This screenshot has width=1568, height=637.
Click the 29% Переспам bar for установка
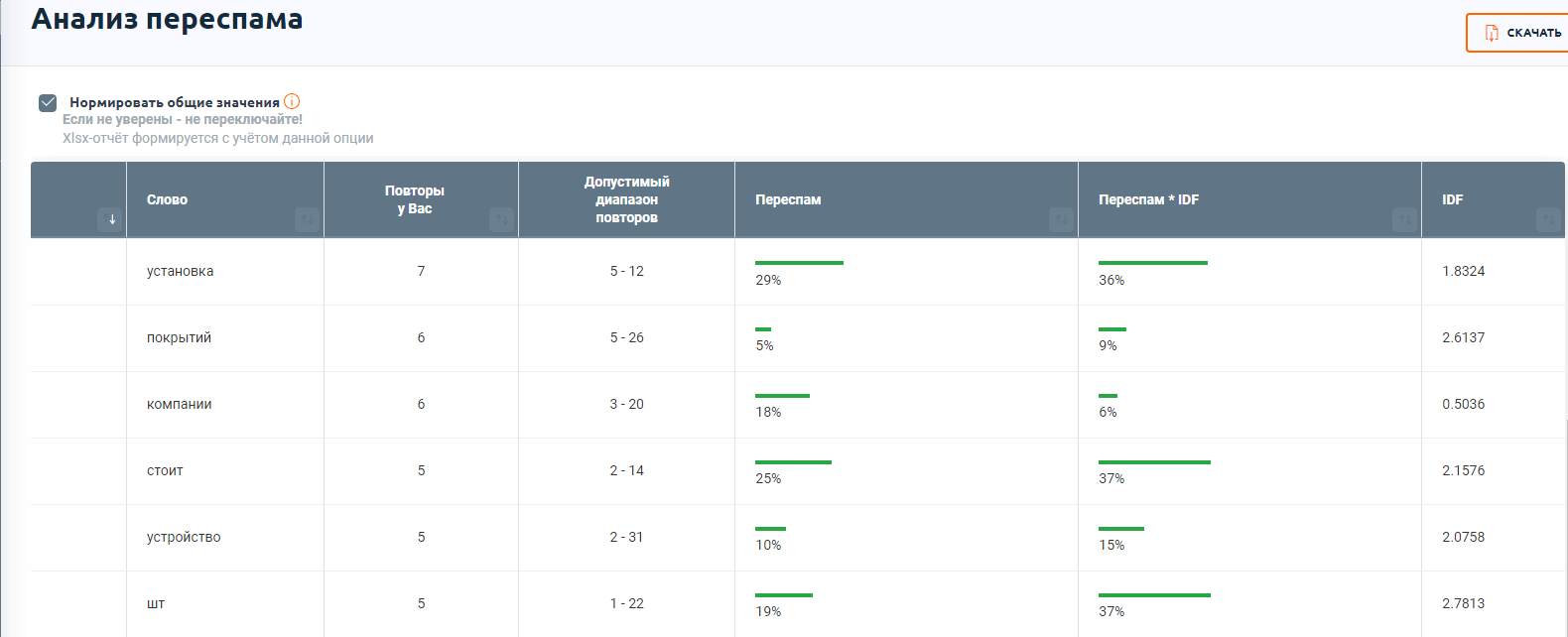[x=799, y=263]
